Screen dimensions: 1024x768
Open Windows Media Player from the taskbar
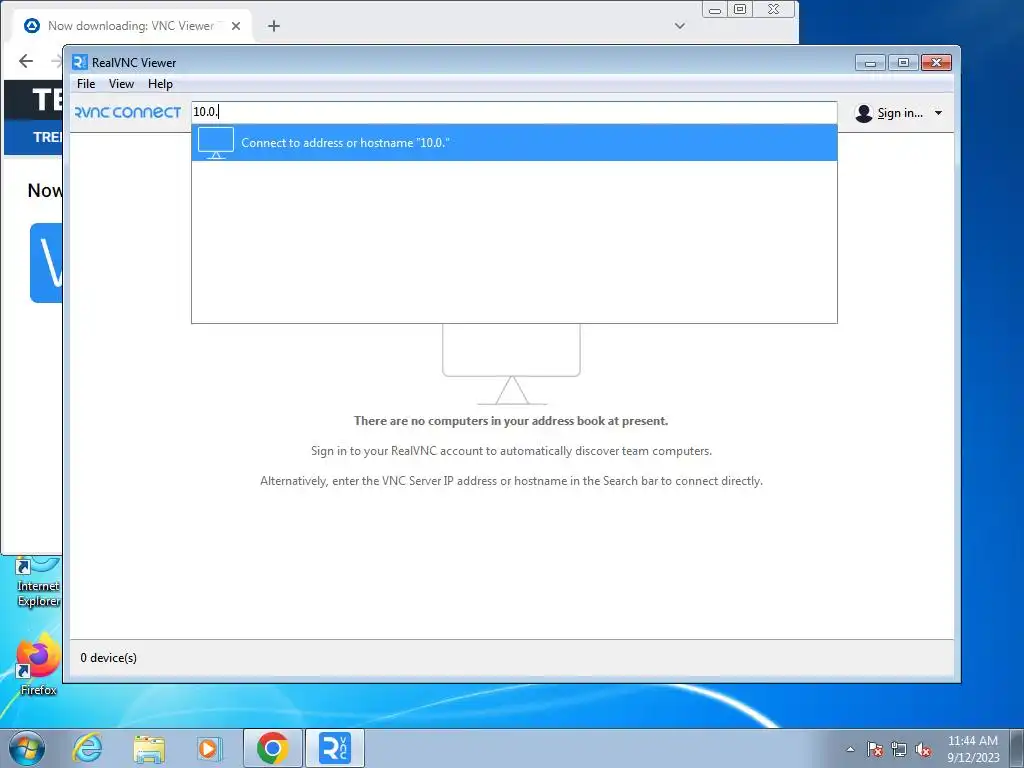tap(210, 748)
